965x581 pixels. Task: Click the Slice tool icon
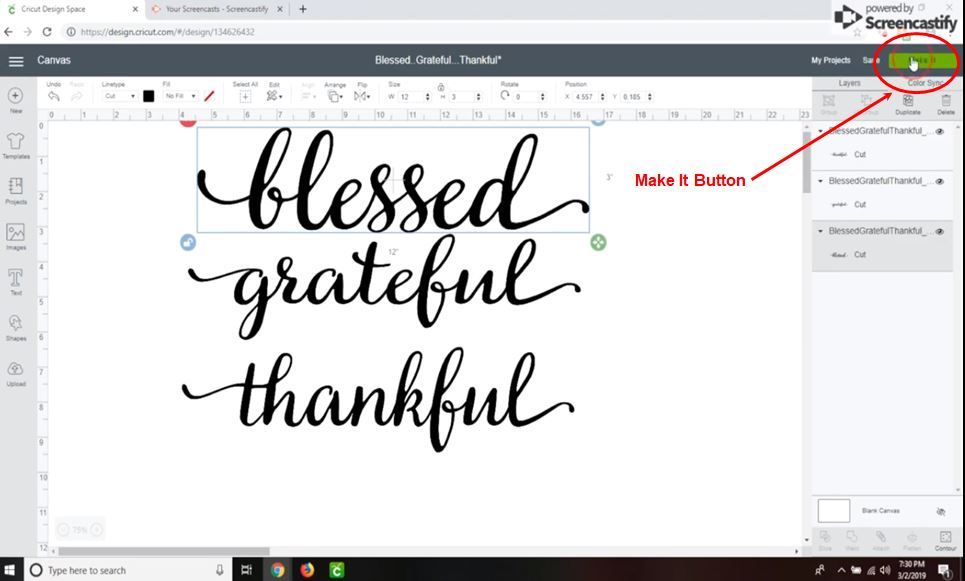point(825,537)
